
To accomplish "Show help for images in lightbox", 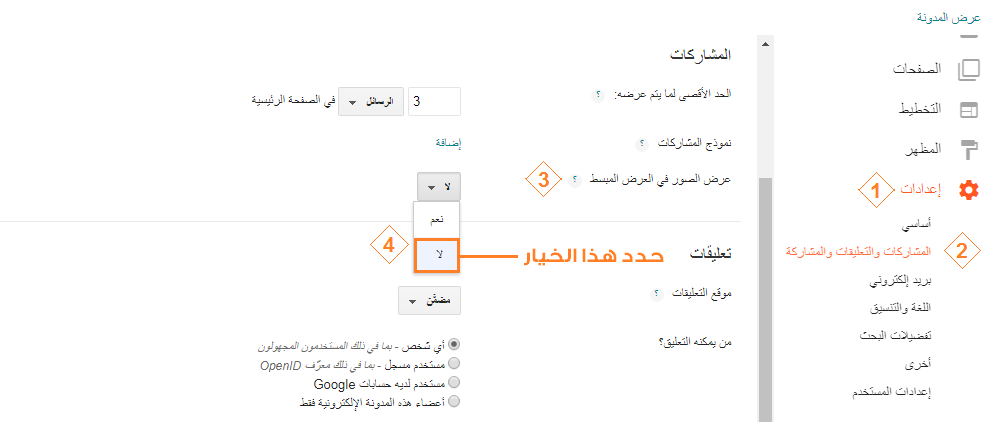I will [574, 180].
